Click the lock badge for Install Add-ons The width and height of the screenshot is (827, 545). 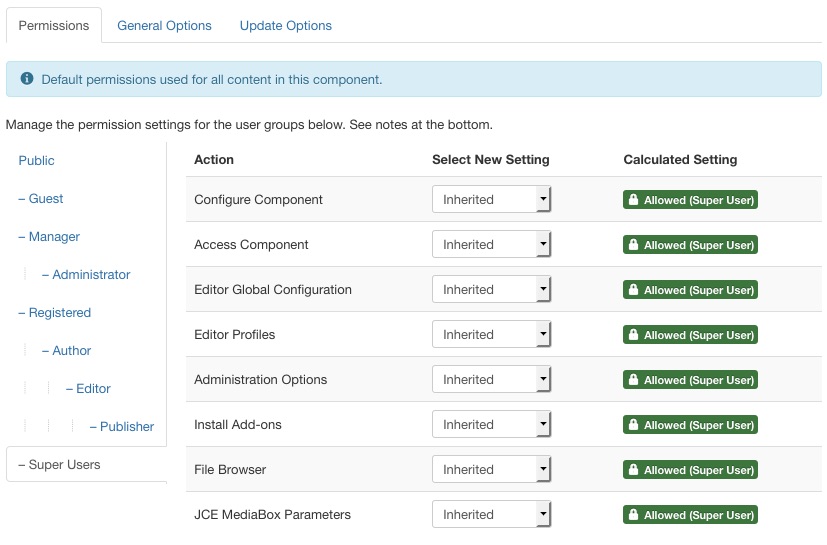690,425
